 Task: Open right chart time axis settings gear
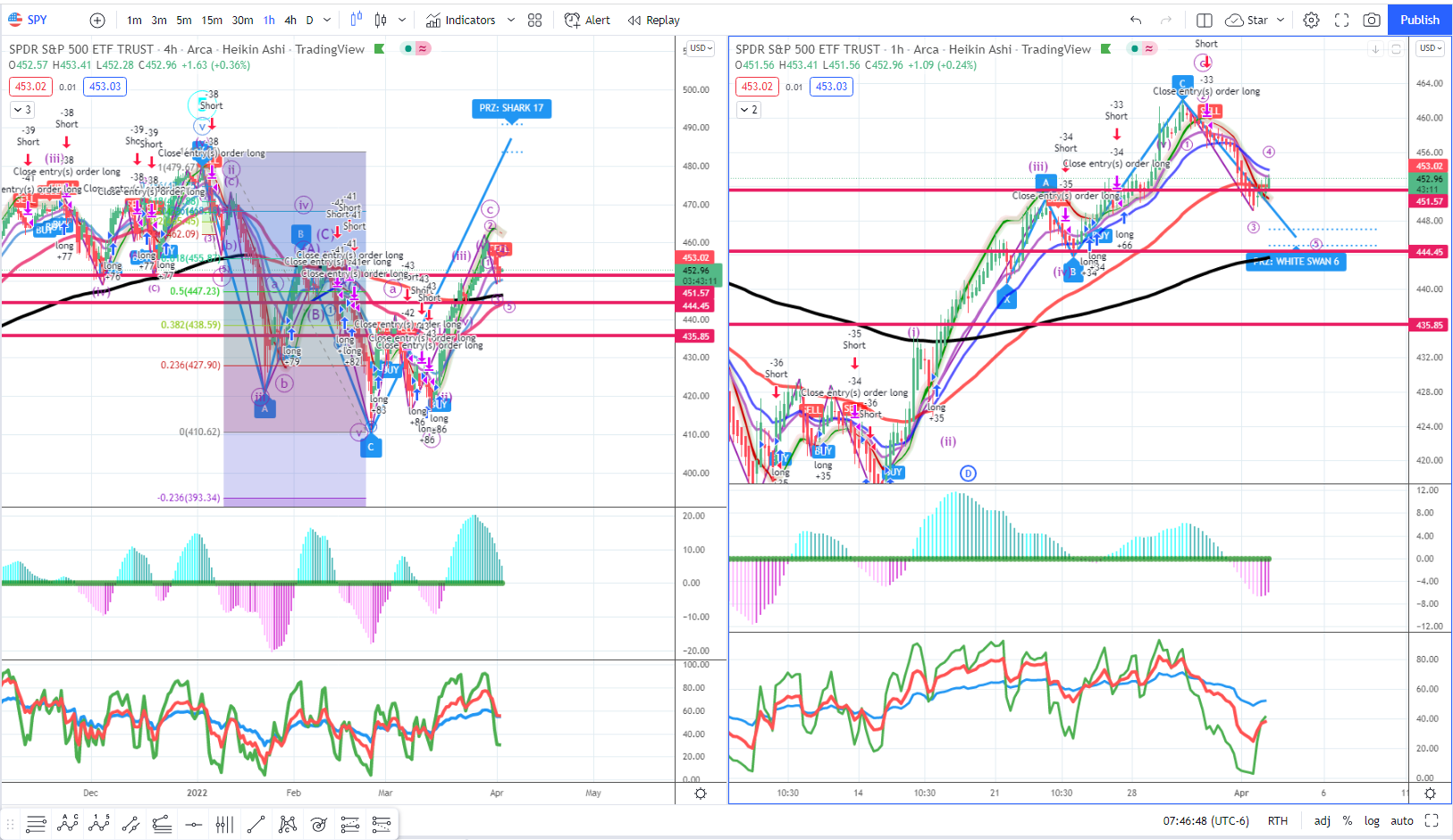point(1430,794)
